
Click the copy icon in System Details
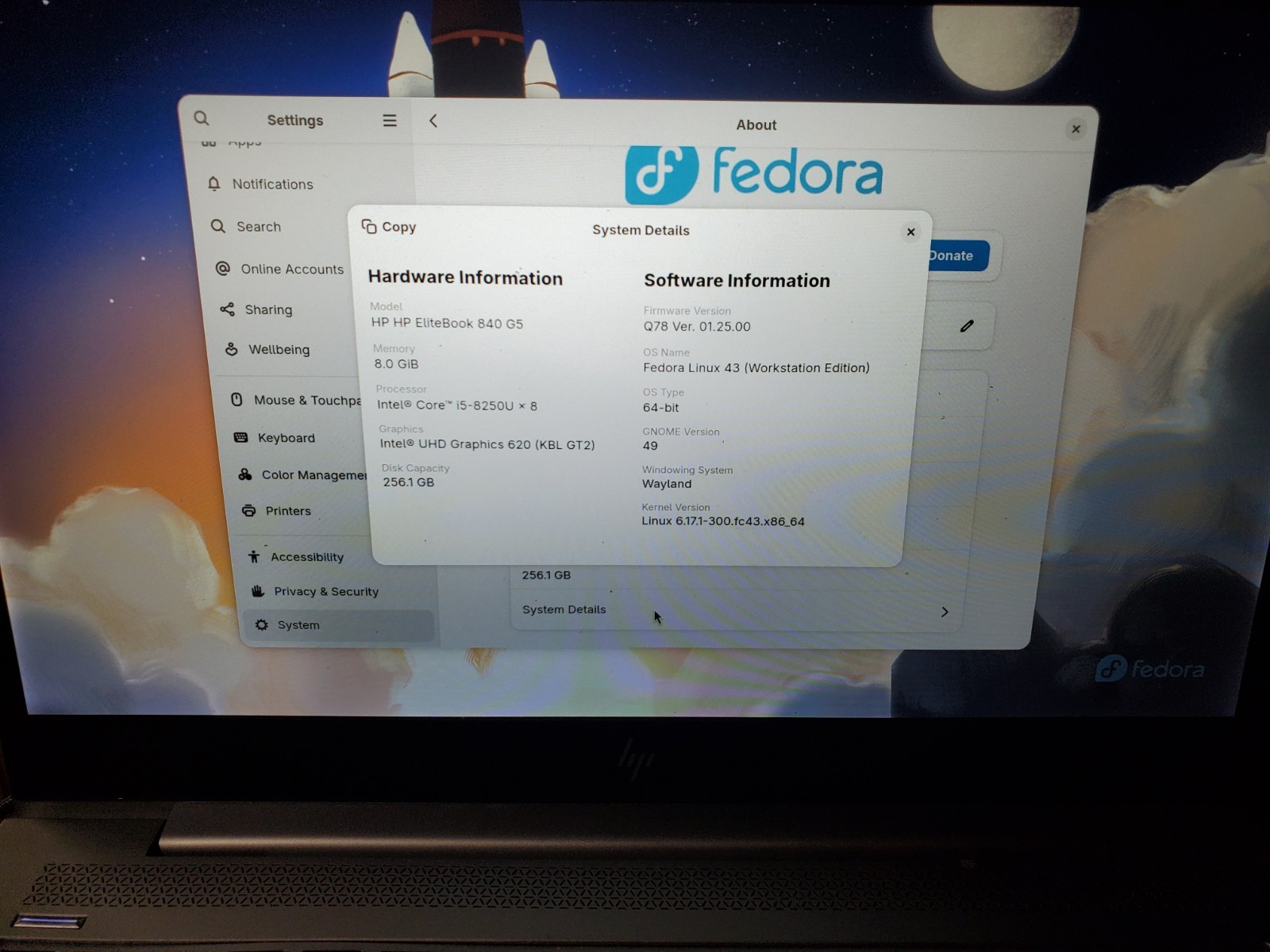click(369, 227)
